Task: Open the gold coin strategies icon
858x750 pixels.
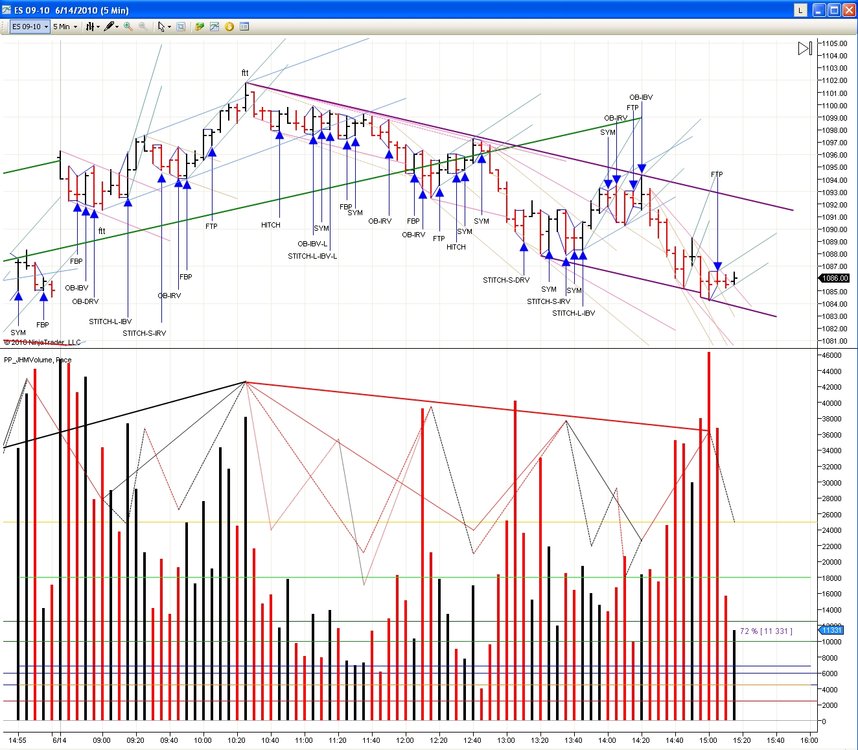Action: point(229,26)
